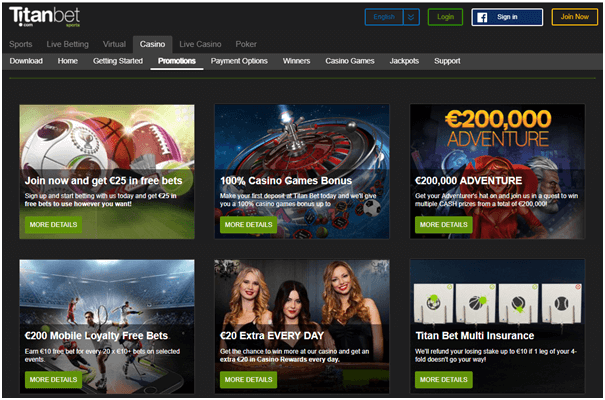Click 'Make your first deposit' description text
This screenshot has width=605, height=400.
(298, 200)
